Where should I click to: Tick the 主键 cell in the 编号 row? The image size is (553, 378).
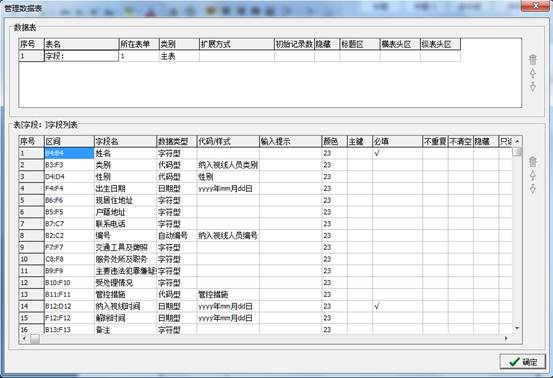[x=360, y=236]
